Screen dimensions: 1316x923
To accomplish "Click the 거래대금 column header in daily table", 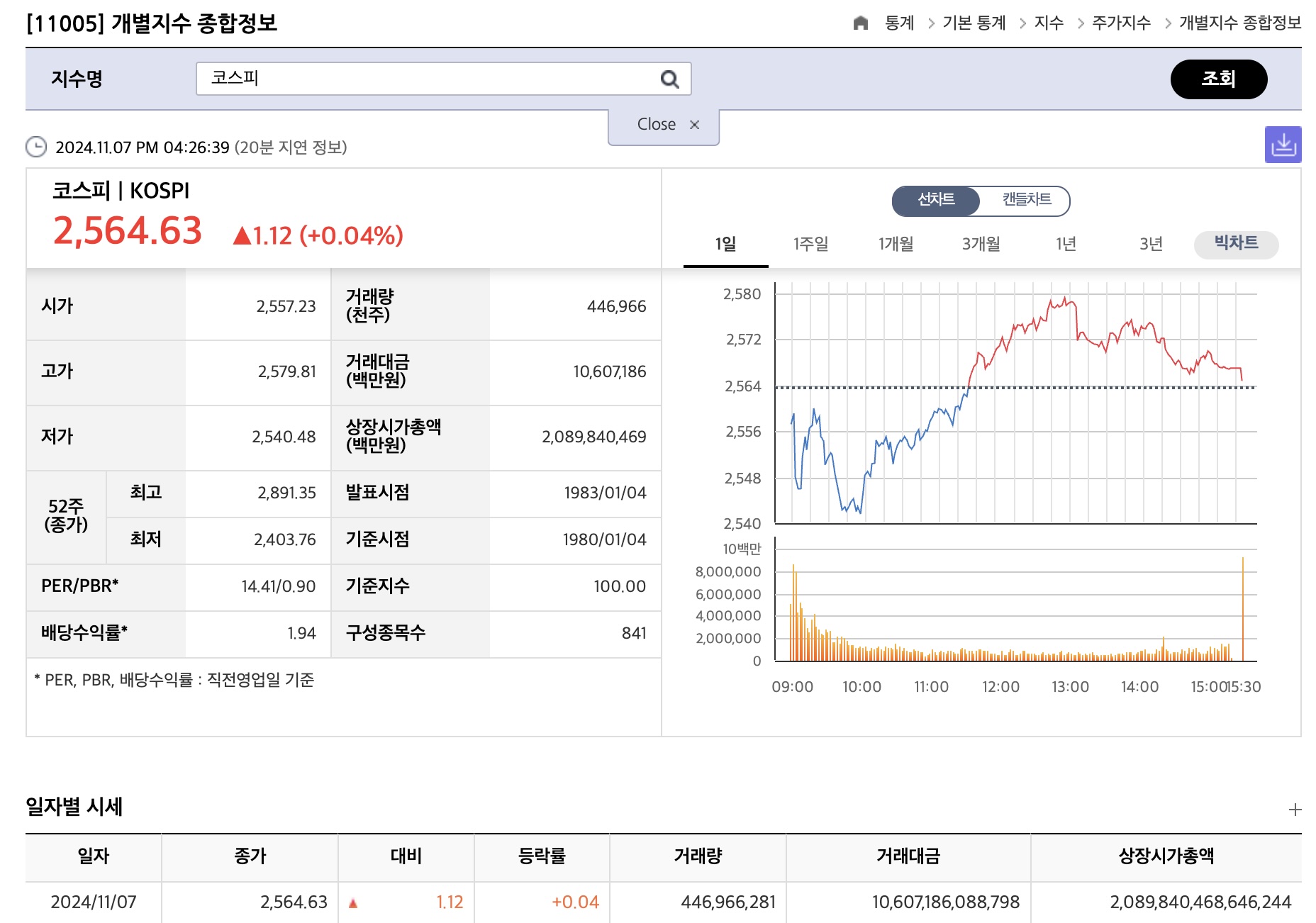I will click(x=908, y=856).
